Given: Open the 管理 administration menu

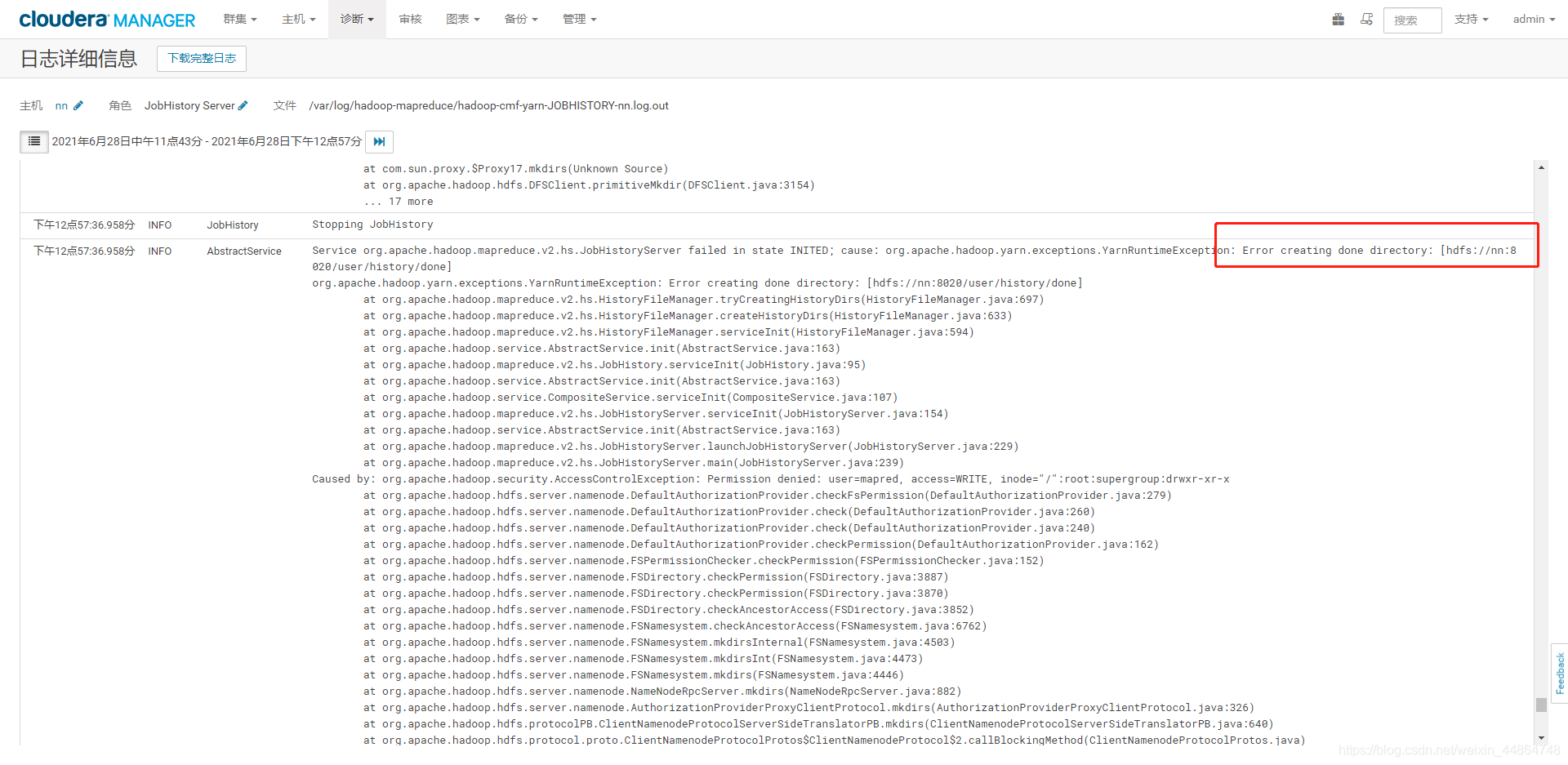Looking at the screenshot, I should tap(580, 19).
